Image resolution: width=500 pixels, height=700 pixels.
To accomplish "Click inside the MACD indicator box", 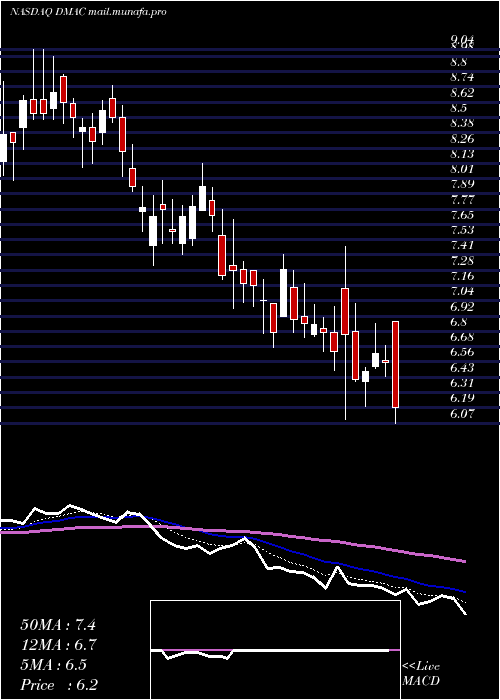I will click(x=275, y=650).
